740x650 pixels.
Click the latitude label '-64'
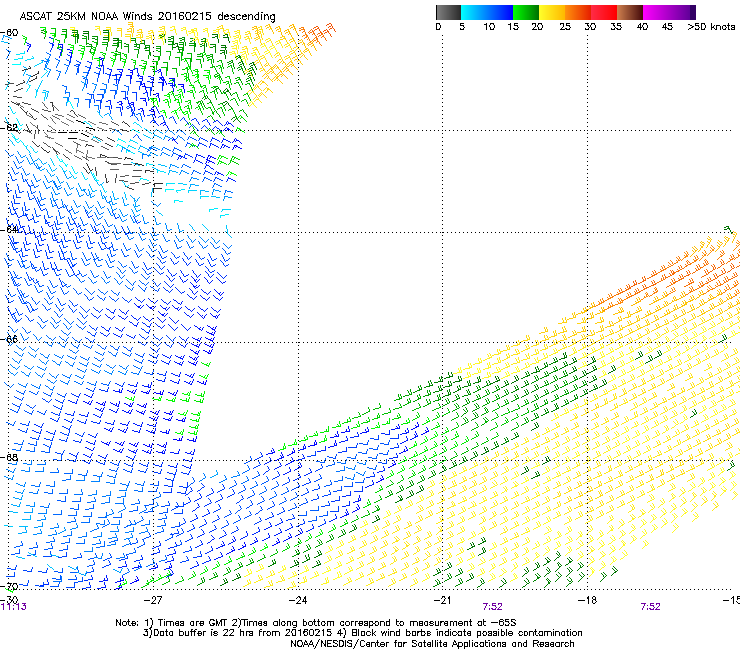click(x=10, y=230)
